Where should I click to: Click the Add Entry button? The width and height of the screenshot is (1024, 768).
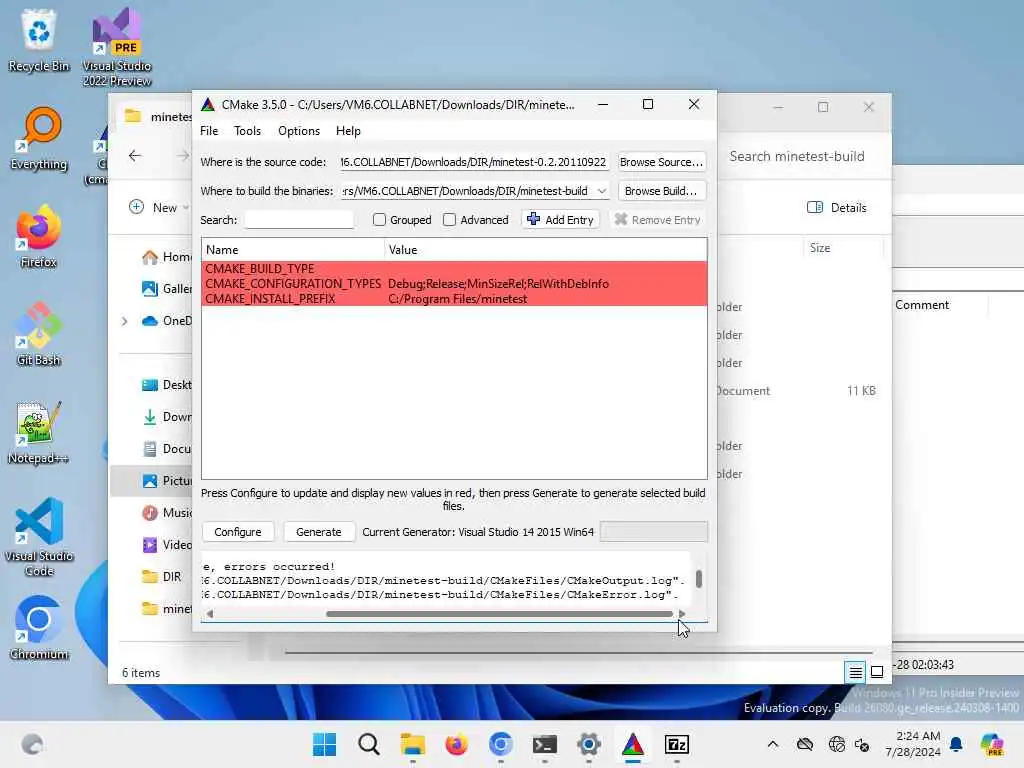[x=560, y=219]
